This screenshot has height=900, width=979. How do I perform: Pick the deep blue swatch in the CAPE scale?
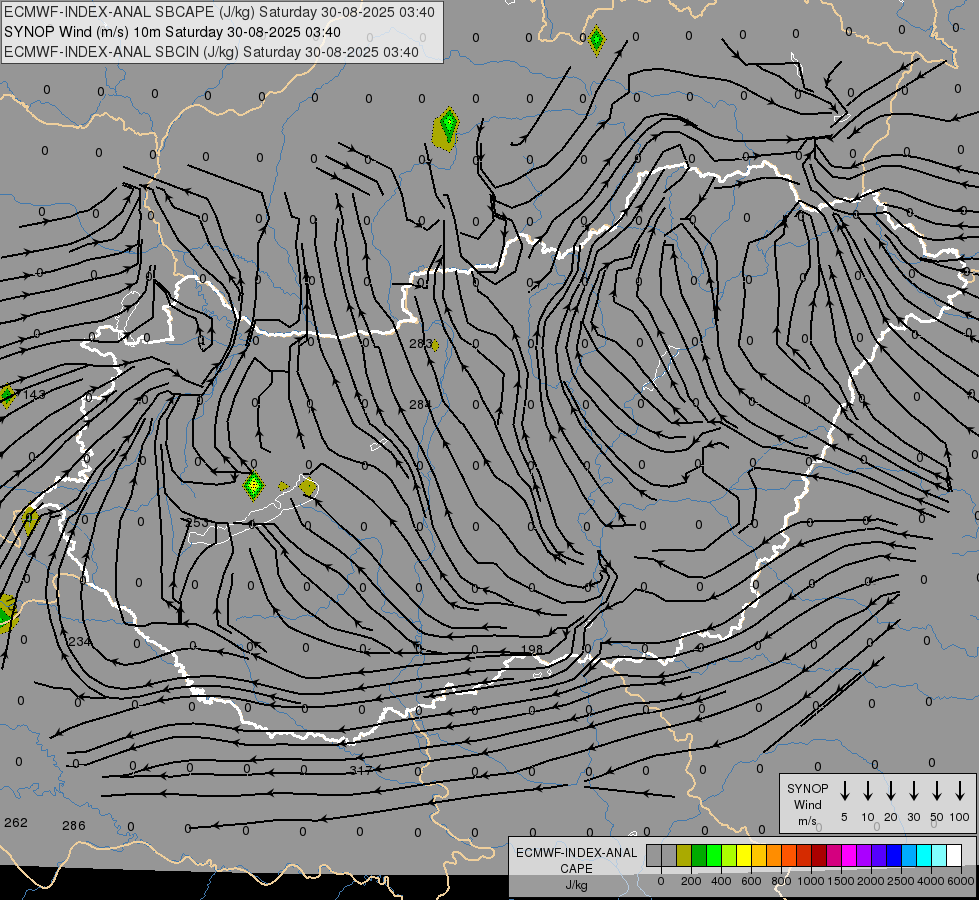pyautogui.click(x=893, y=855)
